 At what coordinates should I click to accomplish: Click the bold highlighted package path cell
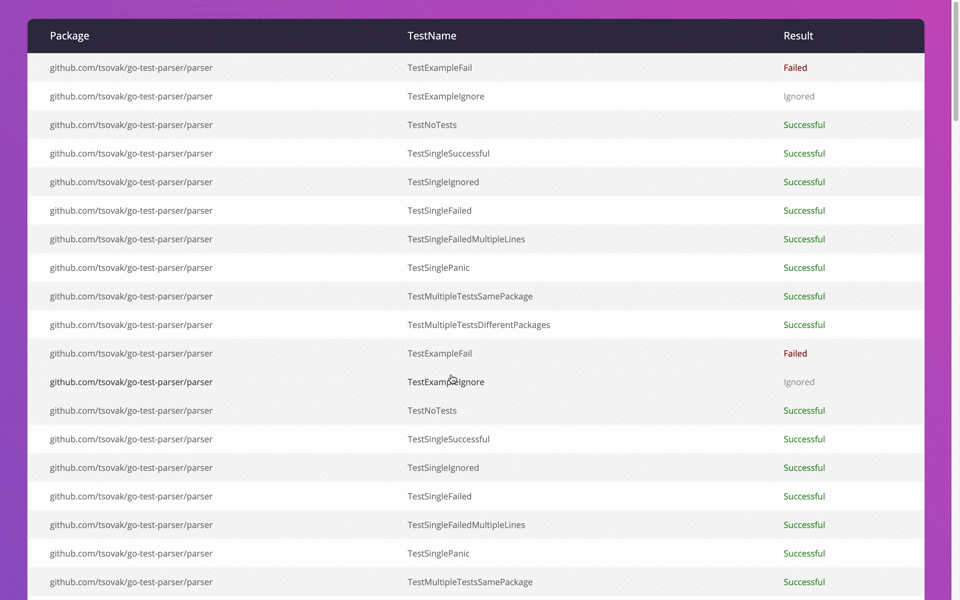pos(131,382)
